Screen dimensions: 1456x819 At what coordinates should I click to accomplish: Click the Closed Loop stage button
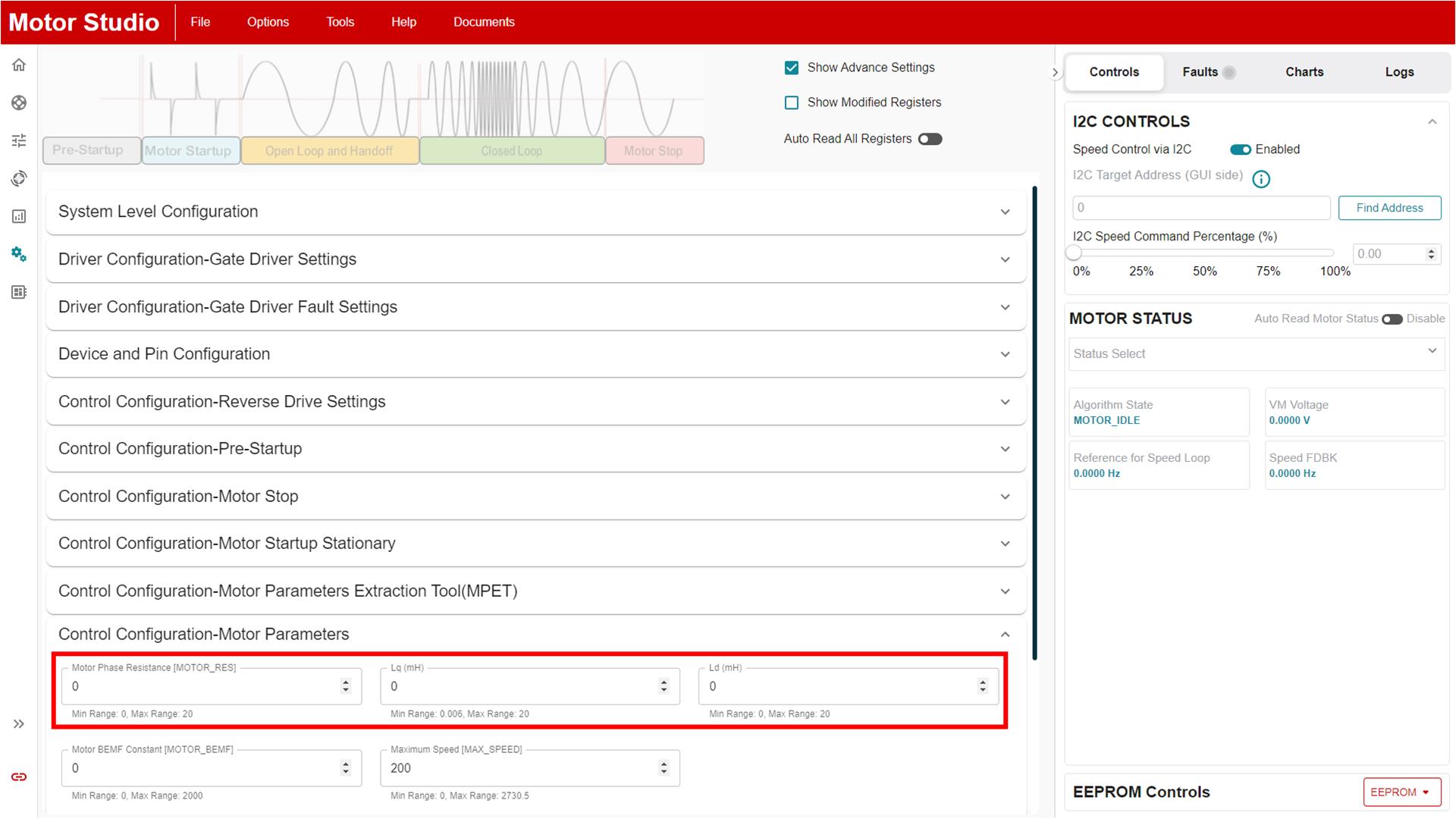pos(512,151)
